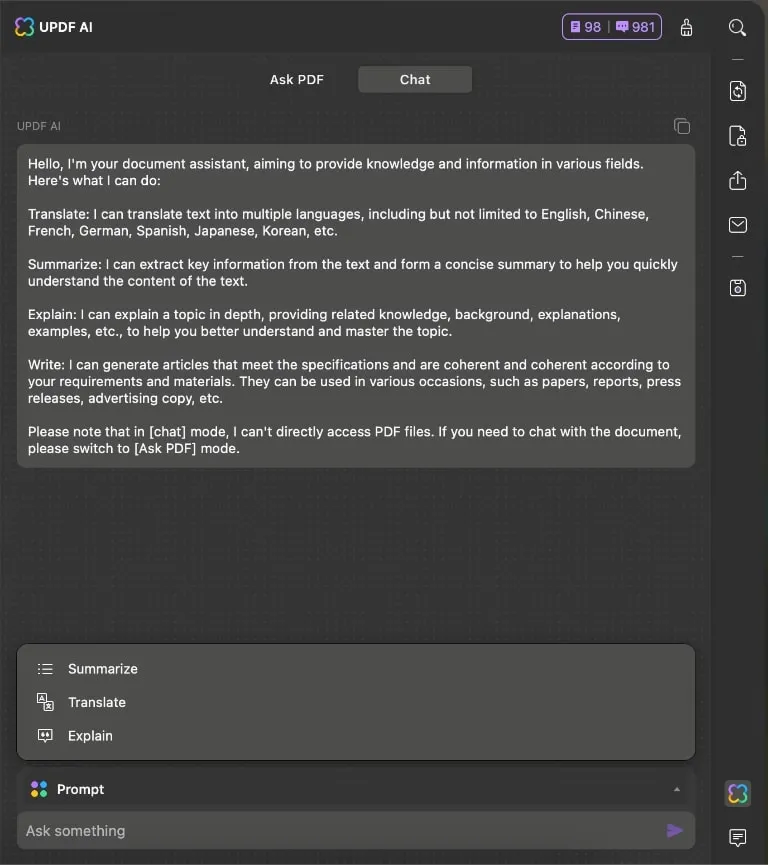Image resolution: width=768 pixels, height=865 pixels.
Task: Click the clear chat broom icon
Action: [x=686, y=27]
